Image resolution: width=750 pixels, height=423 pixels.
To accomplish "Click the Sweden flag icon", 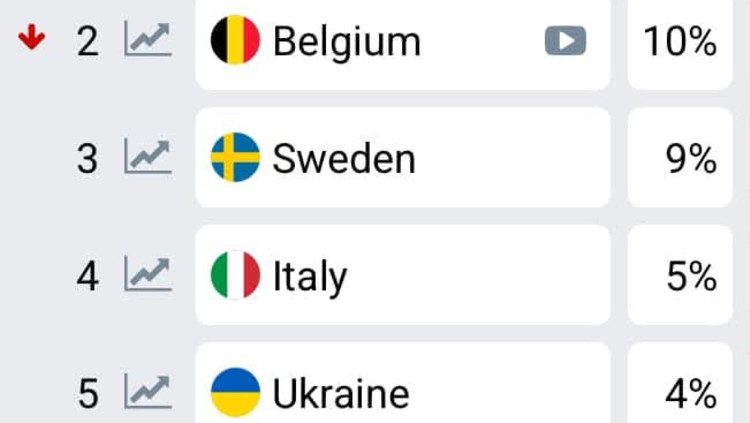I will (236, 158).
